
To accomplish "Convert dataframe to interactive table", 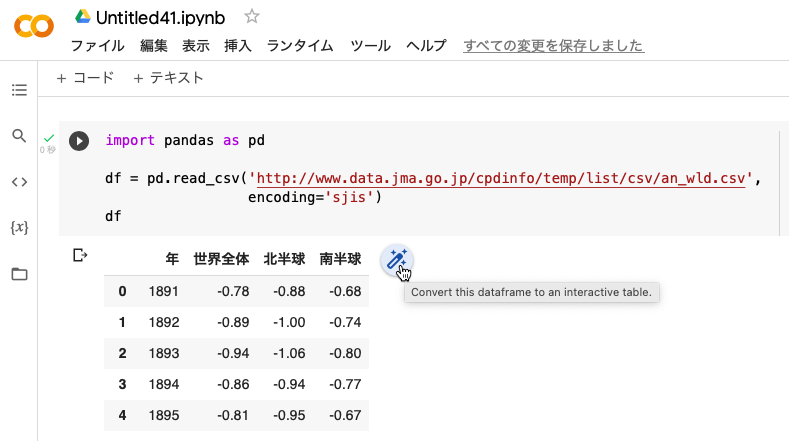I will (397, 260).
